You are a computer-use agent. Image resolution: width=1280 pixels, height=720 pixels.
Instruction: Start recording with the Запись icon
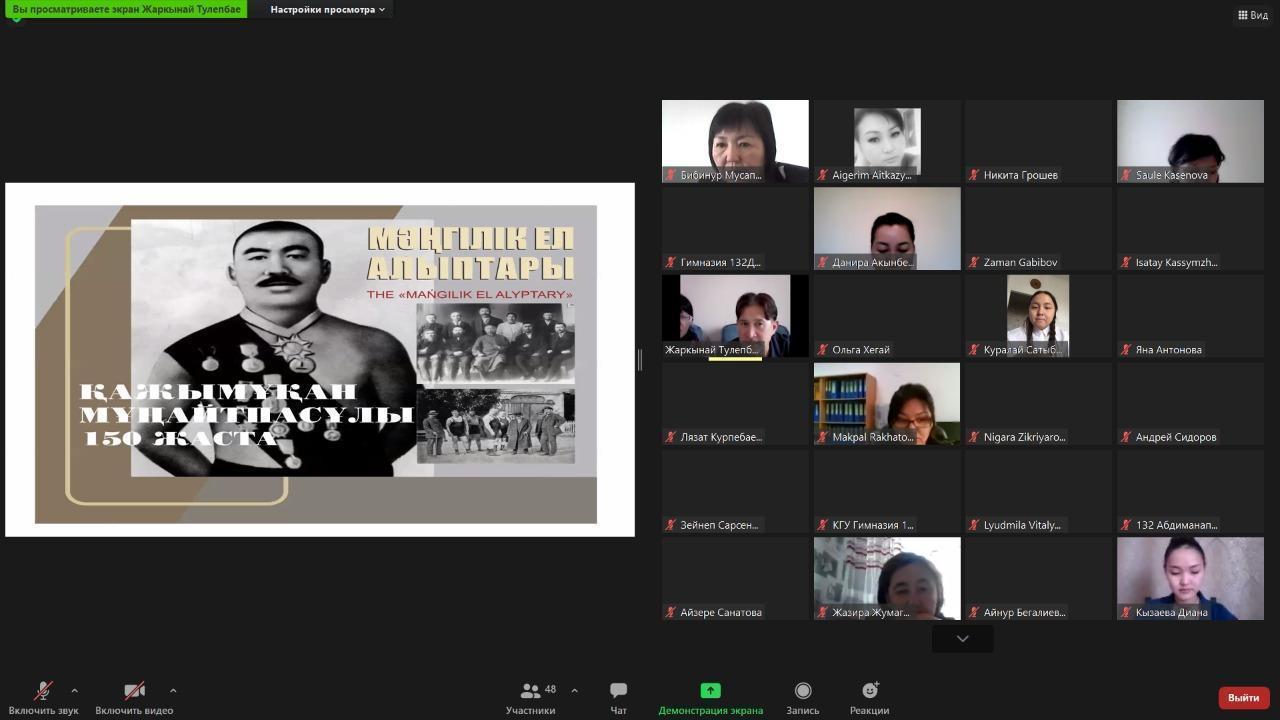[x=802, y=691]
